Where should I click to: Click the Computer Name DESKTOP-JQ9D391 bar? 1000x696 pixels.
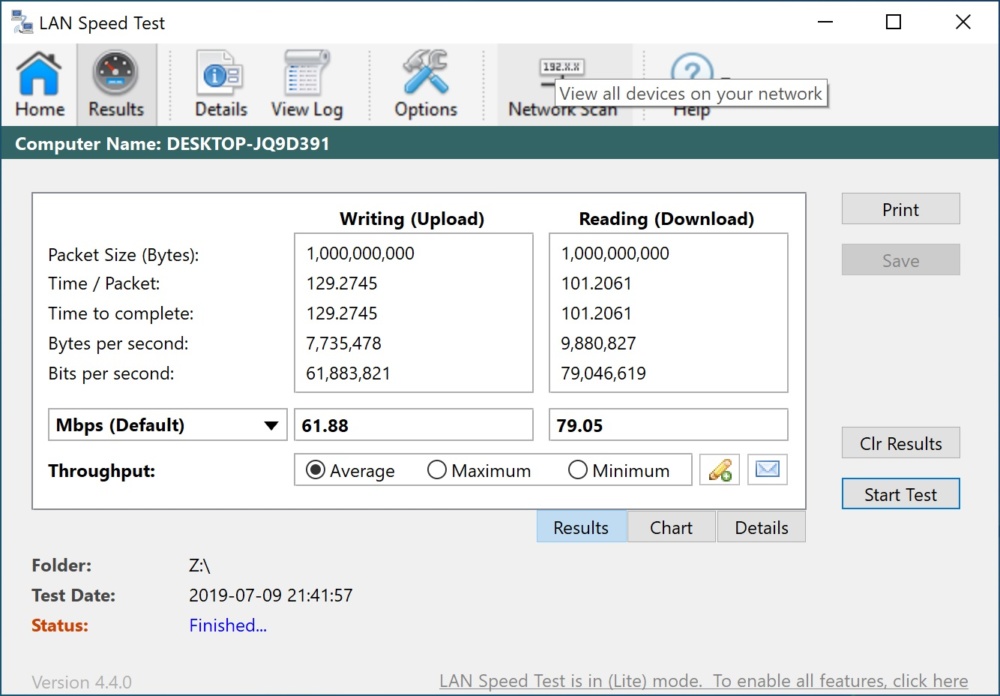point(500,143)
